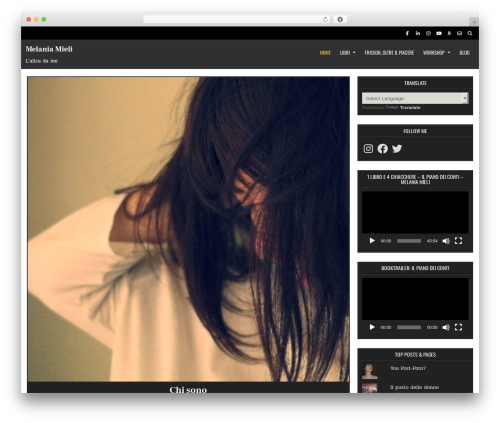Click the browser download indicator icon

pos(340,20)
